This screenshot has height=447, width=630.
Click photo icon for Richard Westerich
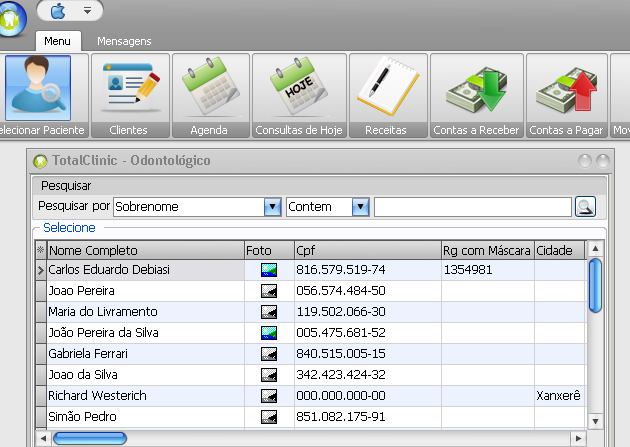pos(269,396)
